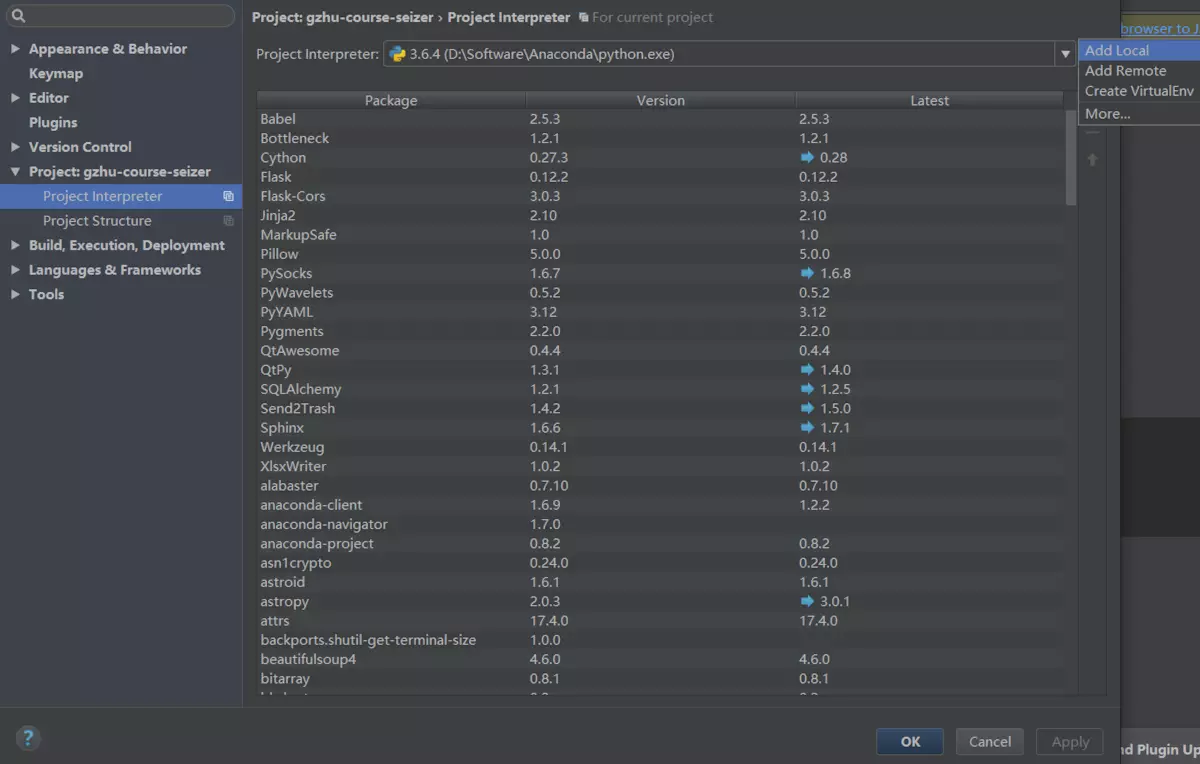Click the package list vertical scrollbar
Screen dimensions: 1200x764
coord(1071,158)
